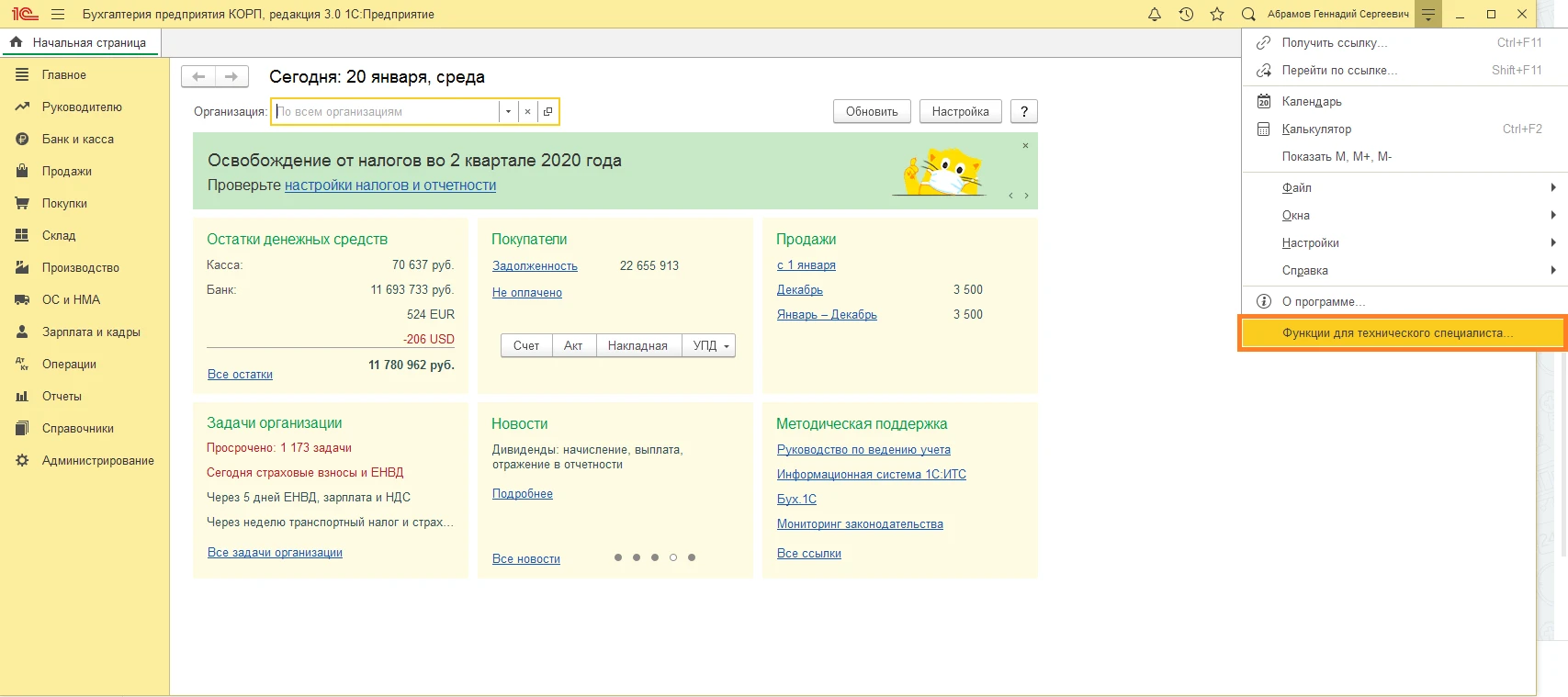This screenshot has height=697, width=1568.
Task: Expand the Окна submenu
Action: point(1405,215)
